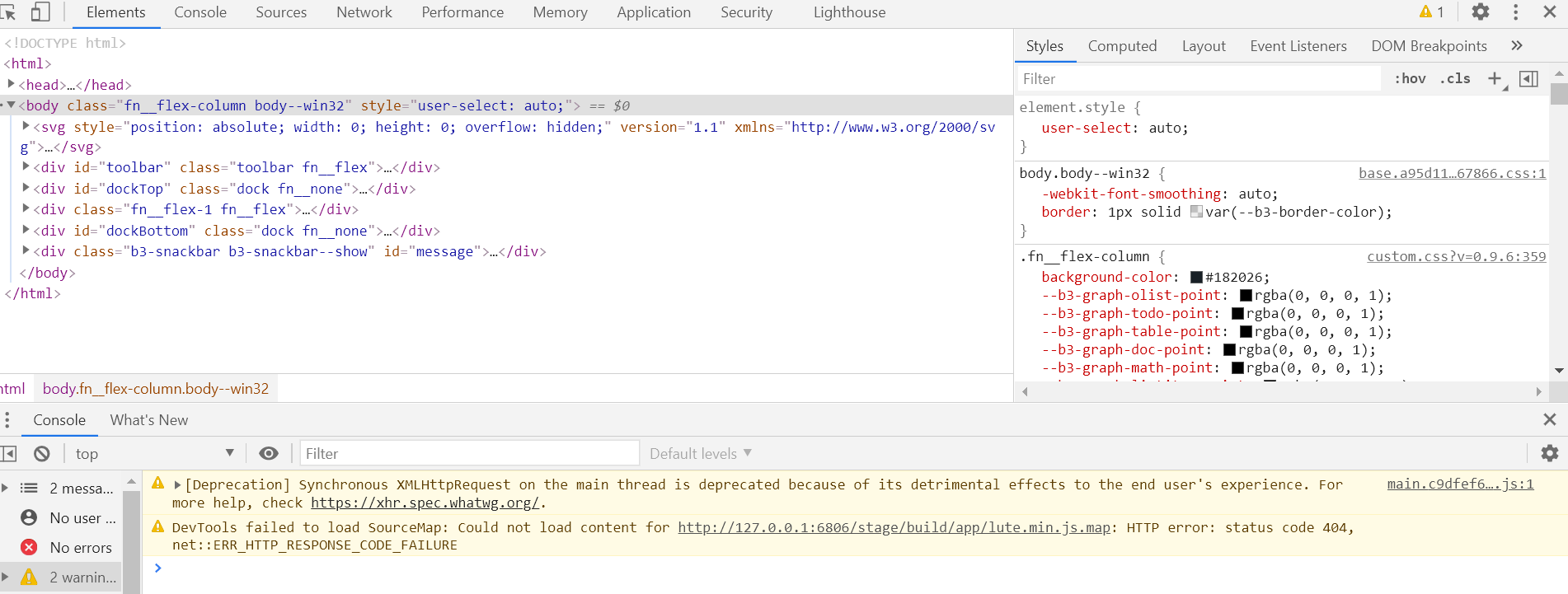Viewport: 1568px width, 594px height.
Task: Expand the toolbar div node
Action: [26, 167]
